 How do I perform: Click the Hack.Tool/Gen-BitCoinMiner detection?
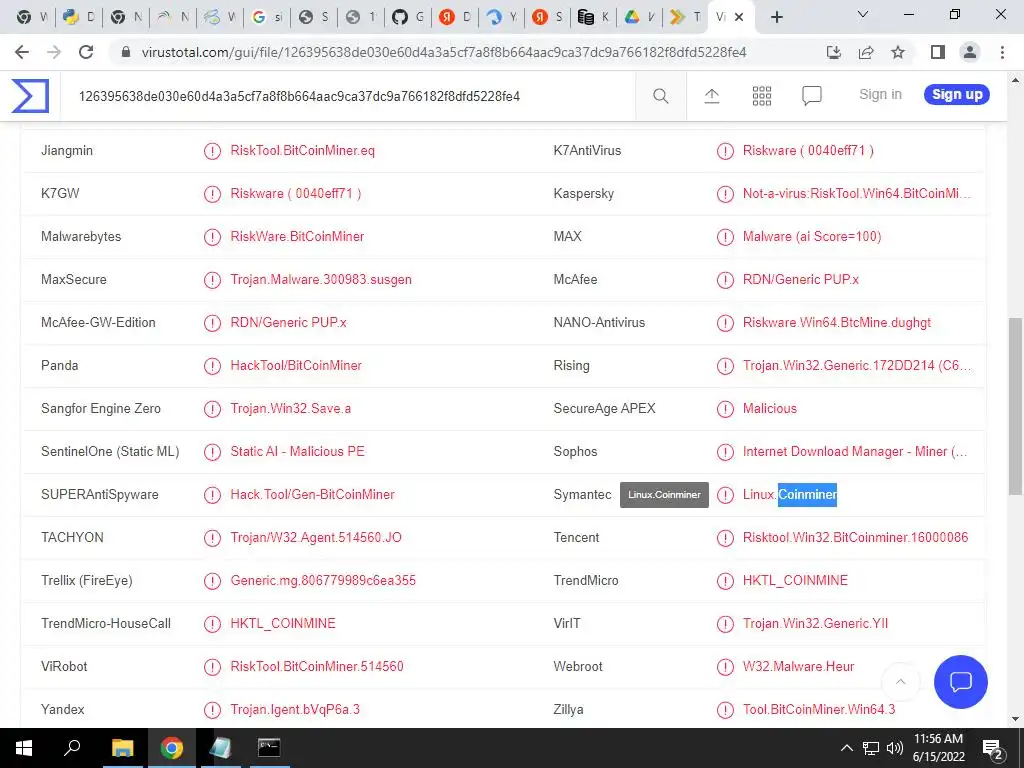pos(312,494)
